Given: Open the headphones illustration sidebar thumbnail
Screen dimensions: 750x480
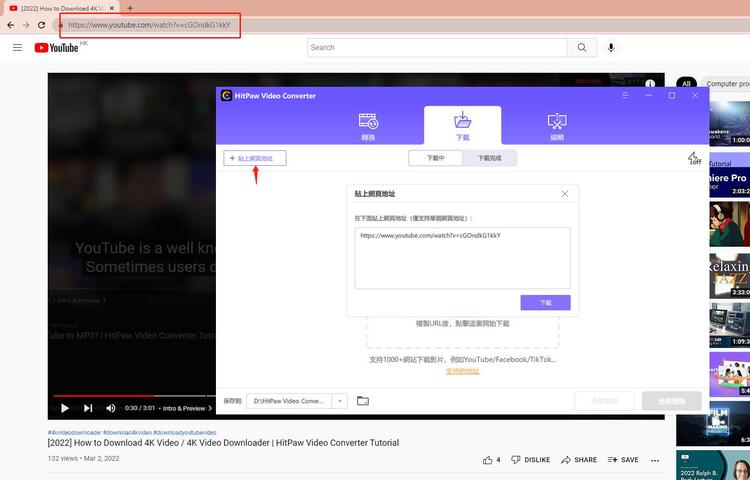Looking at the screenshot, I should click(729, 224).
